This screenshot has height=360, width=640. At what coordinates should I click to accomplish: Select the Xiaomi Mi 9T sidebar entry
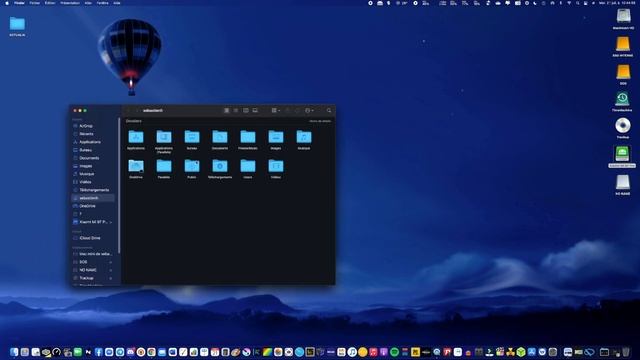pos(93,222)
